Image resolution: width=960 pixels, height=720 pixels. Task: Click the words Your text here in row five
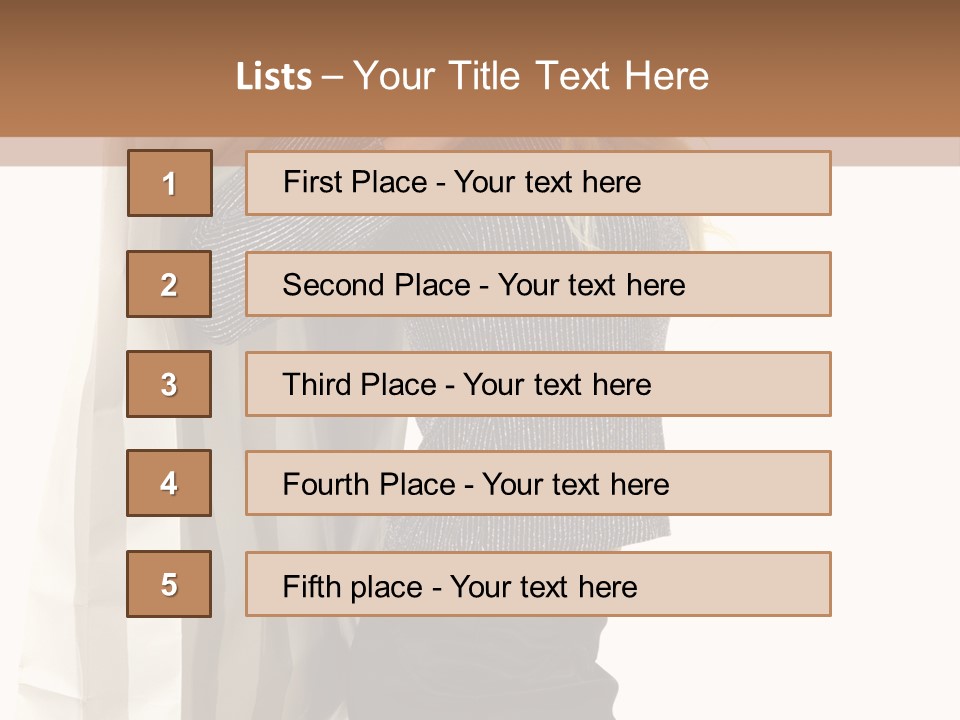click(543, 586)
